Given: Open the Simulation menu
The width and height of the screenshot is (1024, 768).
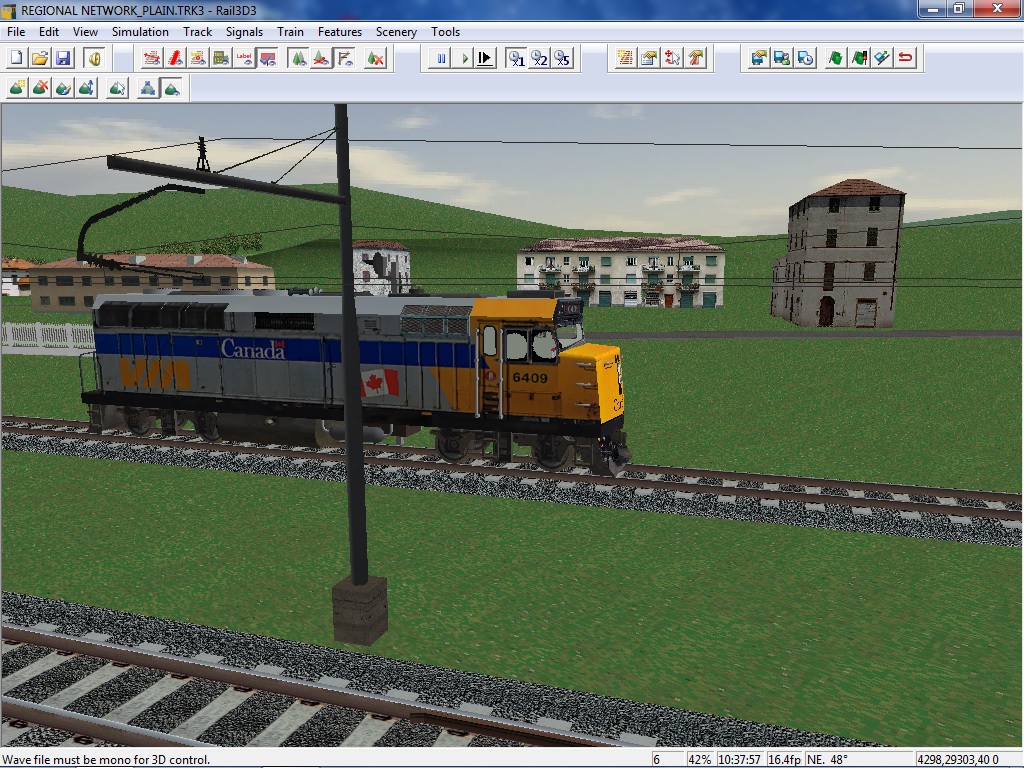Looking at the screenshot, I should click(140, 31).
